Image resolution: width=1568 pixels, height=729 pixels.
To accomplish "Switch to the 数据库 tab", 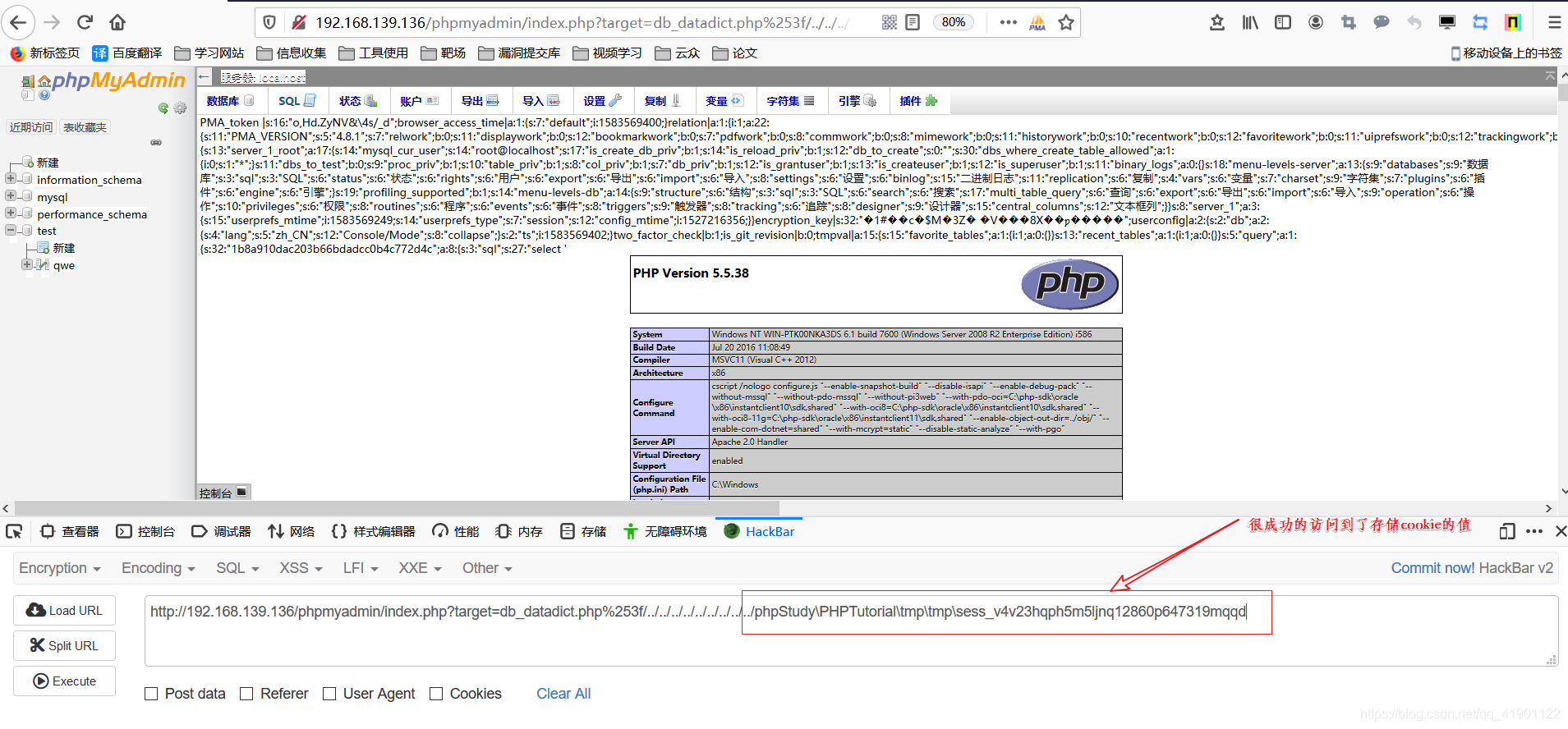I will point(230,101).
